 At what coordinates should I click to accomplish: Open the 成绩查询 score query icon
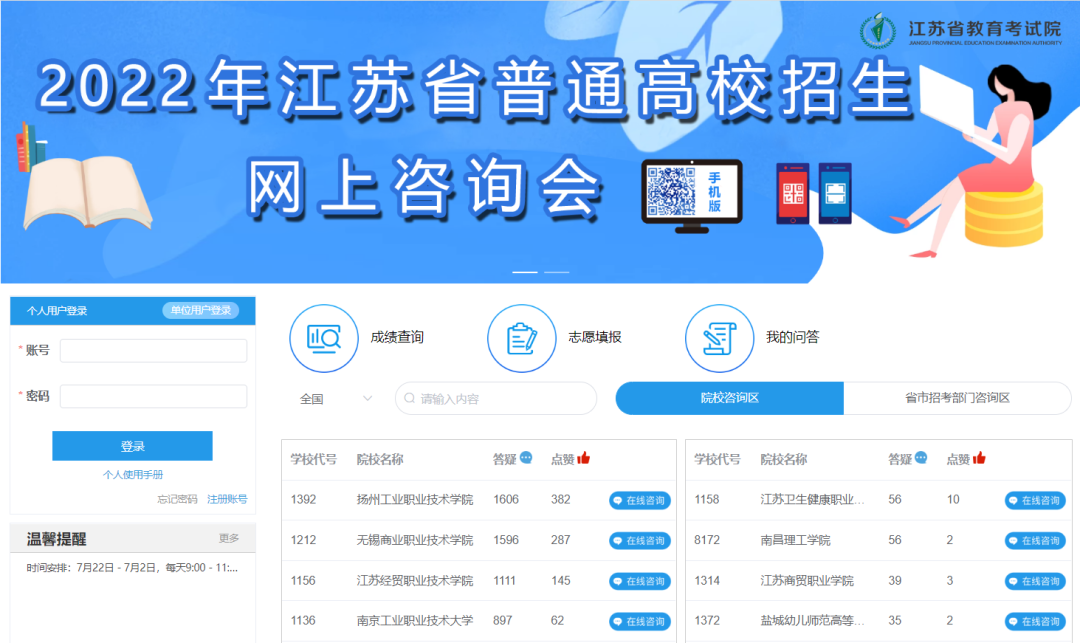[323, 338]
